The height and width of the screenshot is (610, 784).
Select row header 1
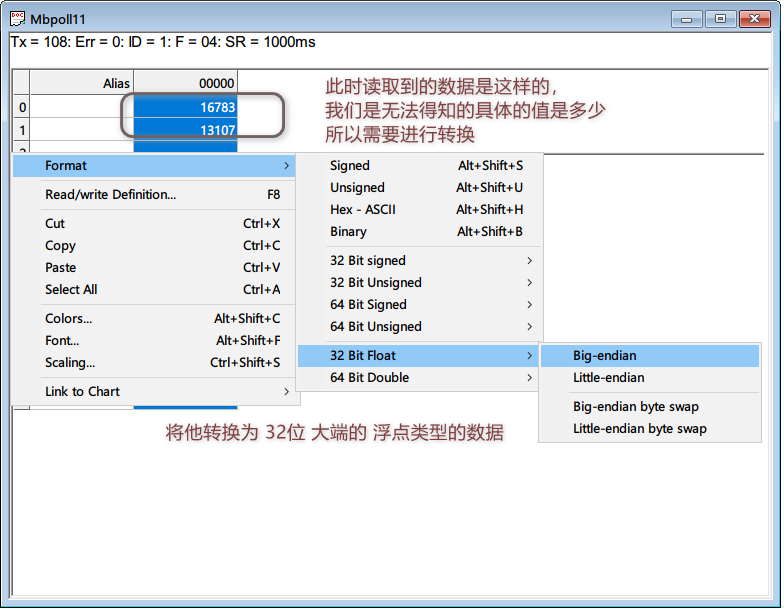pos(22,130)
